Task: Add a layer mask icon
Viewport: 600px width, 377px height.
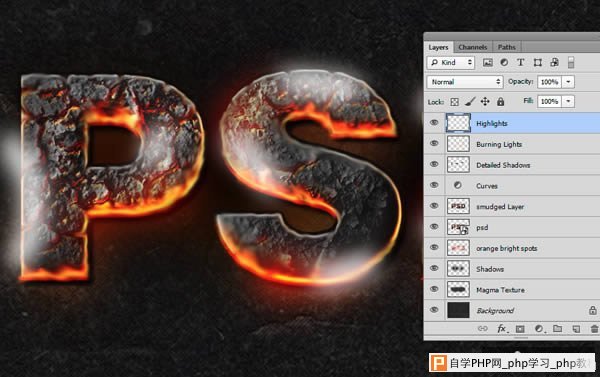Action: [520, 329]
